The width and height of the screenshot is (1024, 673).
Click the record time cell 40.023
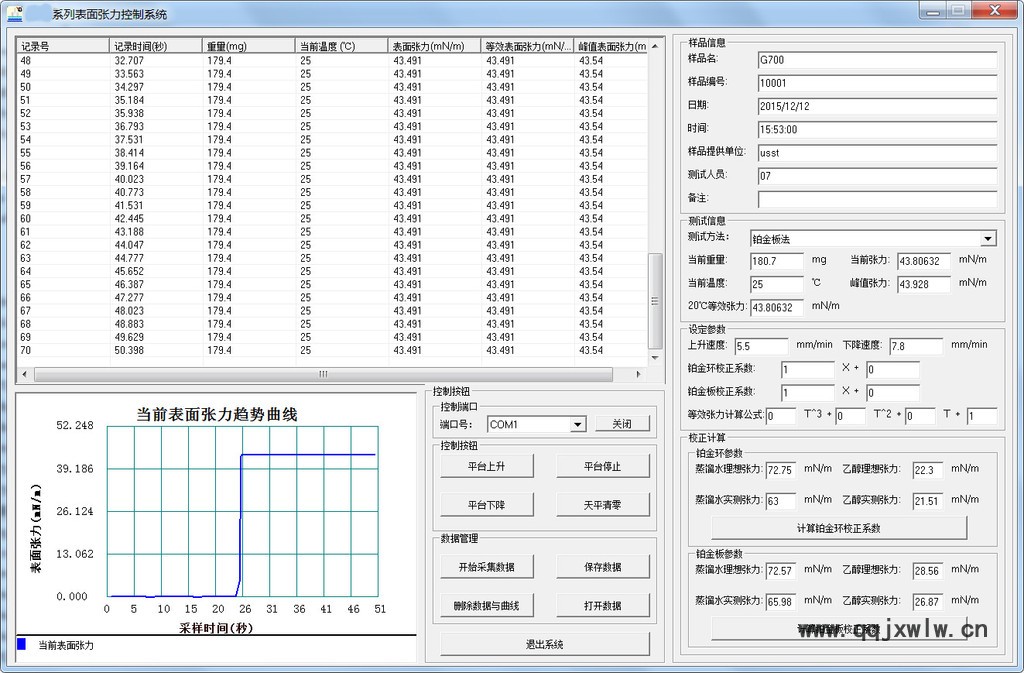tap(129, 179)
